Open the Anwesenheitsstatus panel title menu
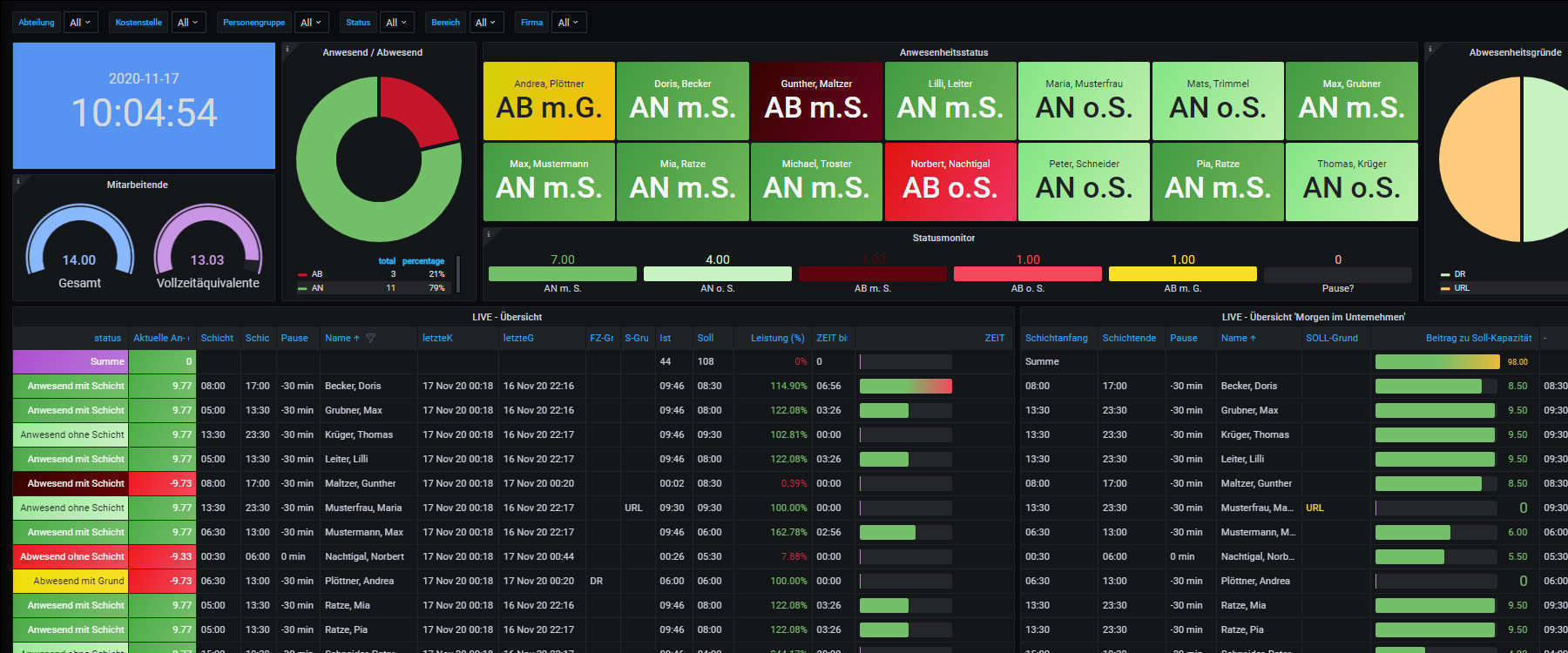 [943, 52]
